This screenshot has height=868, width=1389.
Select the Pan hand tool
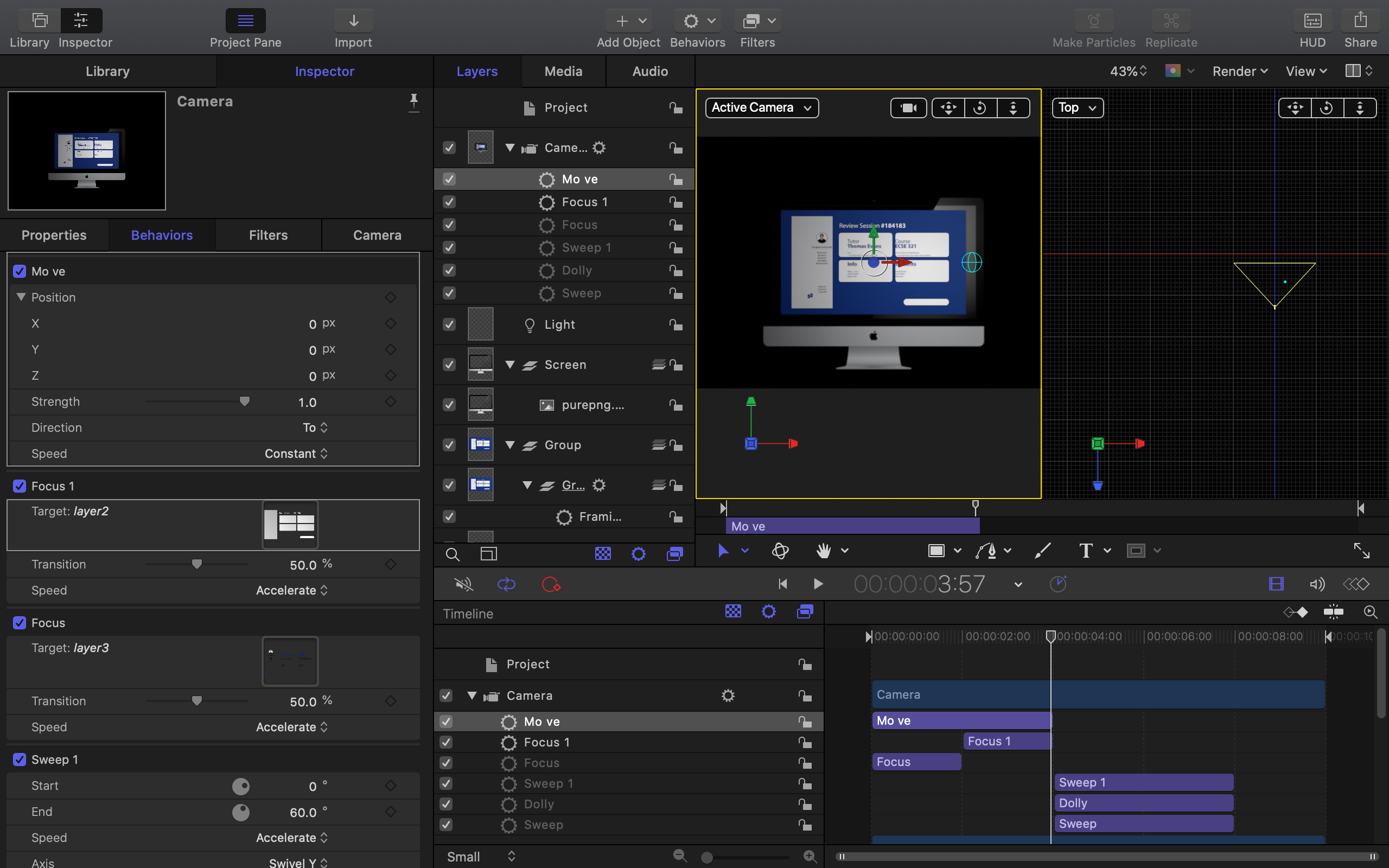tap(824, 551)
